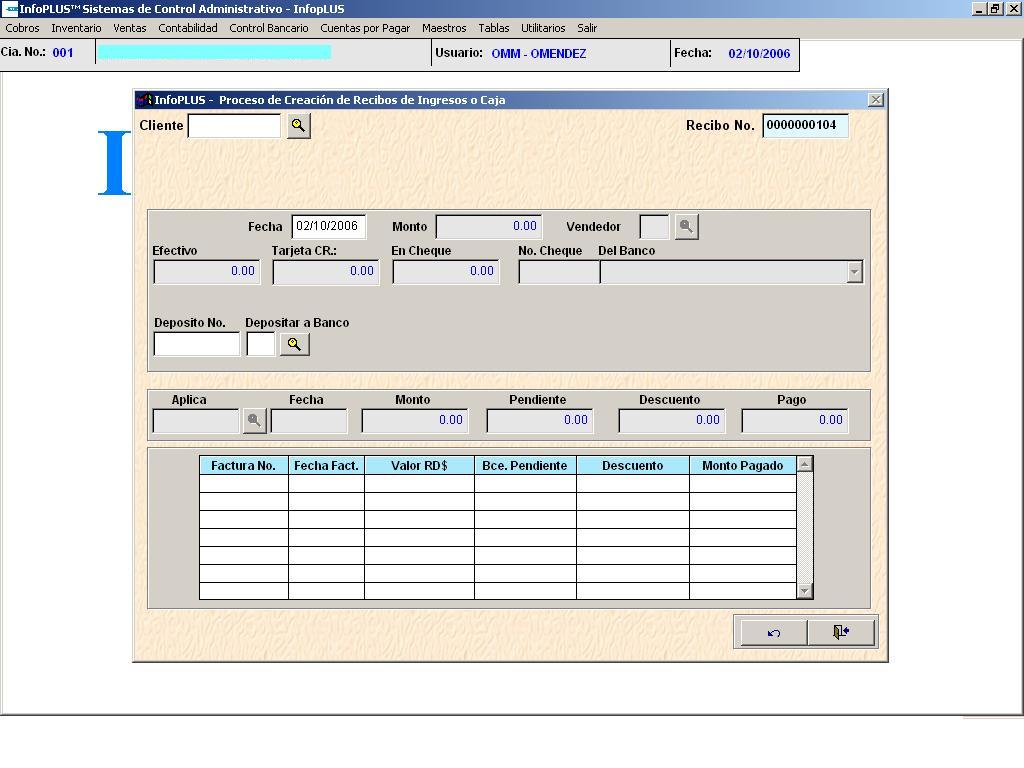Click the Pendiente amount field

[540, 421]
